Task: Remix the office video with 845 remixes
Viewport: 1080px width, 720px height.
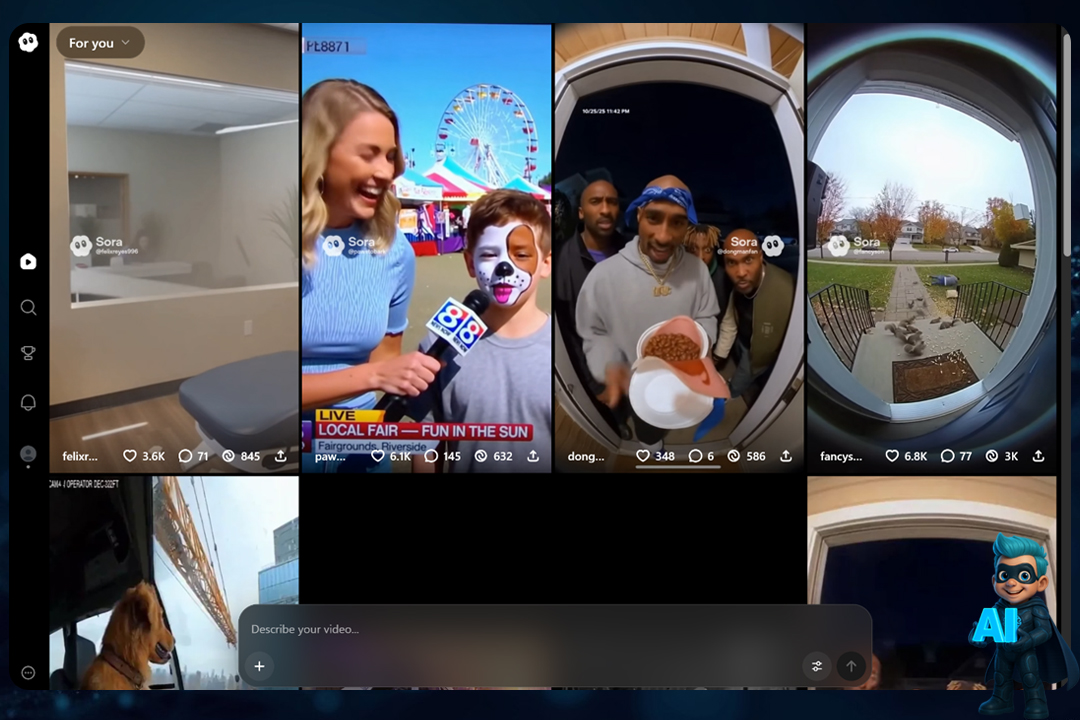Action: pos(228,456)
